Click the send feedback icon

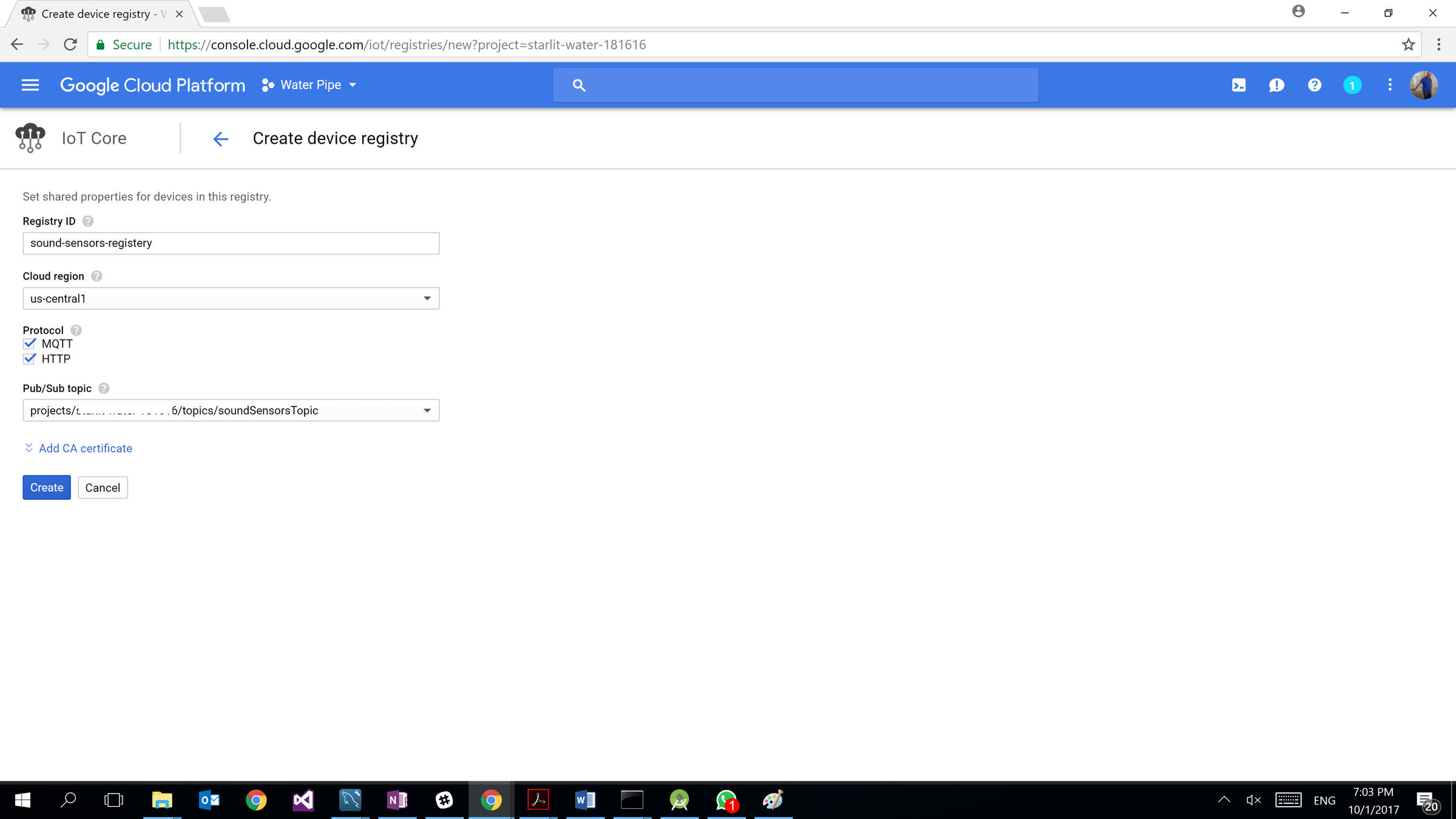click(1276, 86)
